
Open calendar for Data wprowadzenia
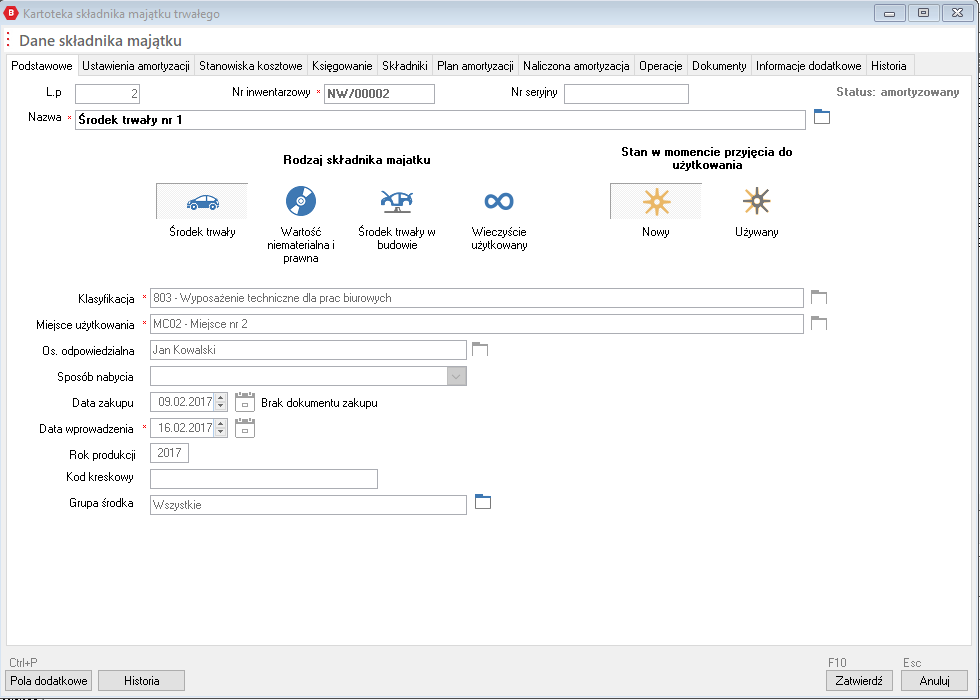[245, 428]
